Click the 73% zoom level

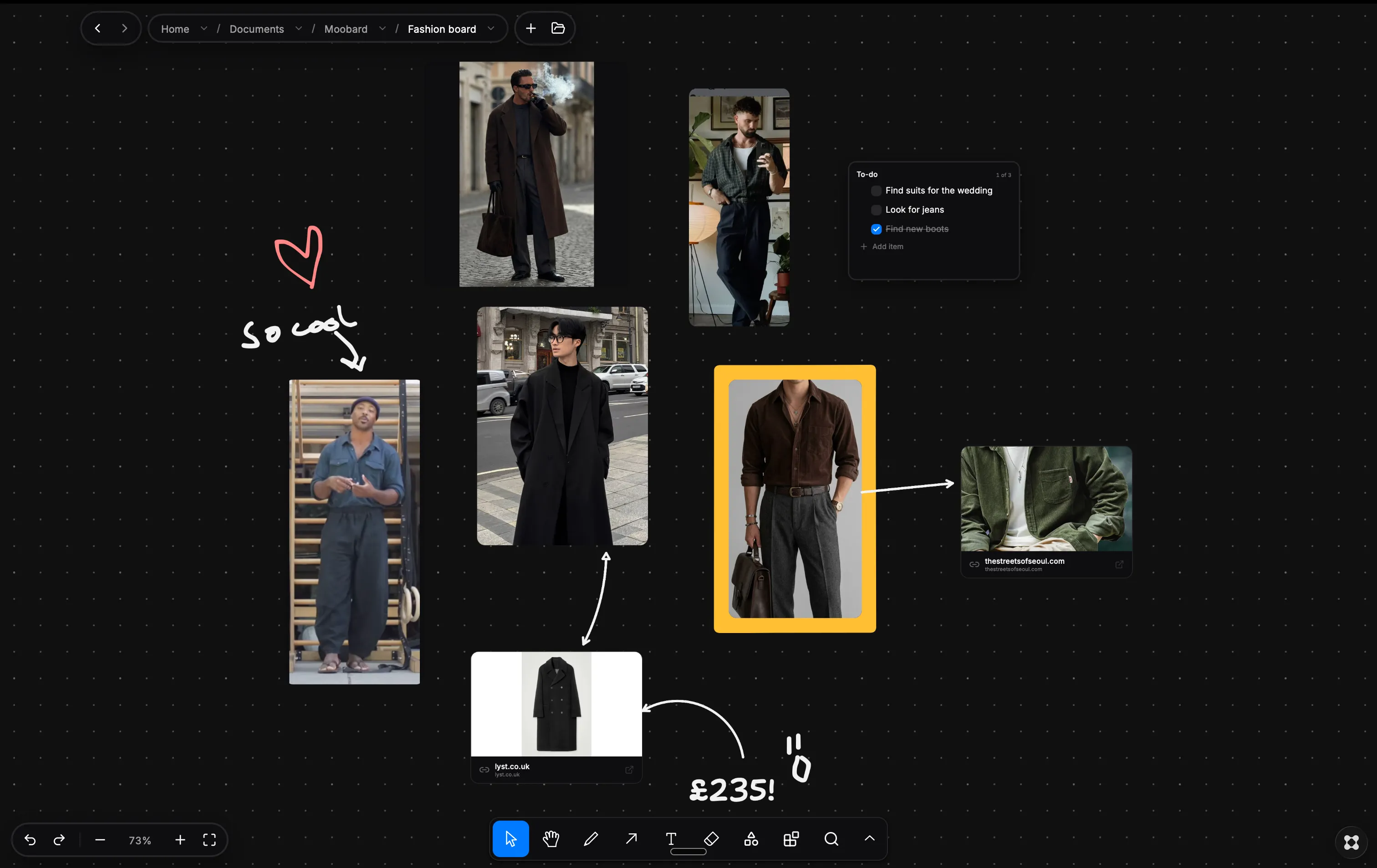tap(140, 840)
